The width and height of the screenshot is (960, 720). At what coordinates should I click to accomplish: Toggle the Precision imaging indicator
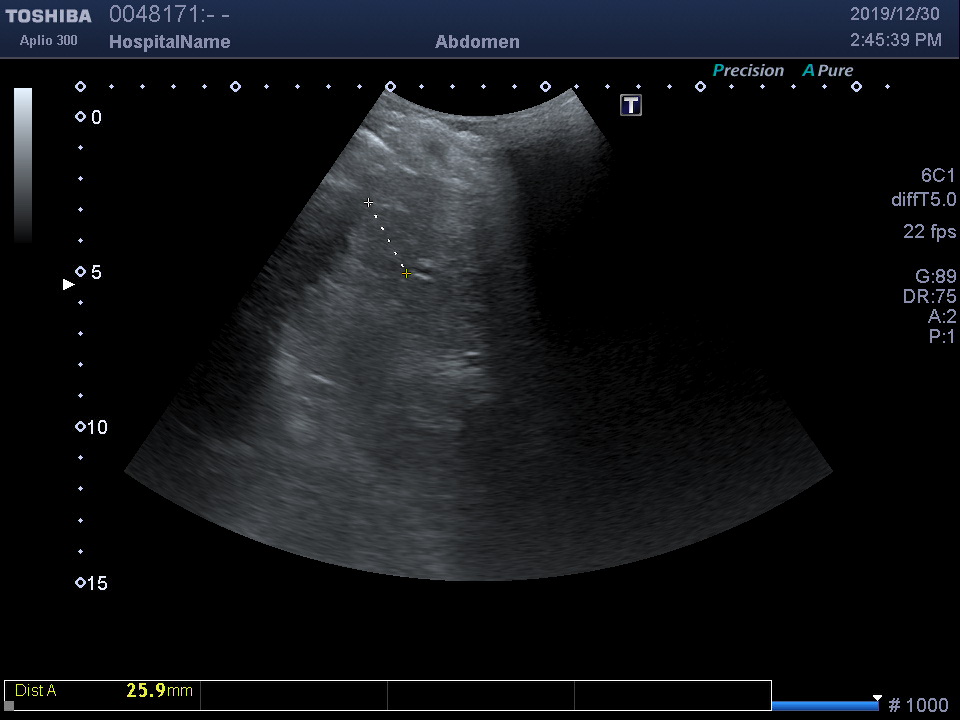click(748, 71)
